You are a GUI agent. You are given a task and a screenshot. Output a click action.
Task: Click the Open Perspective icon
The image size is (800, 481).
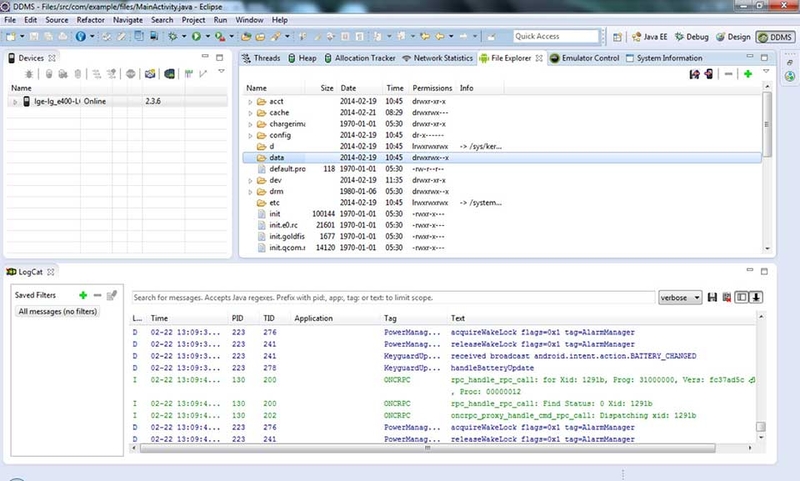[617, 37]
